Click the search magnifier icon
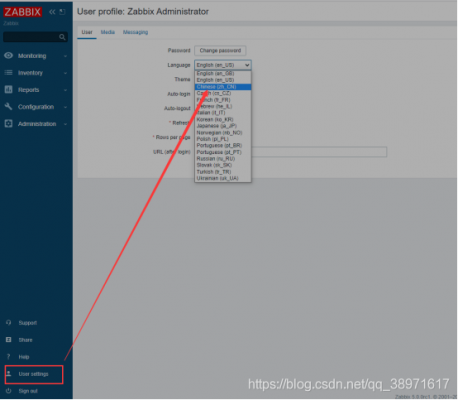This screenshot has width=458, height=400. click(62, 37)
